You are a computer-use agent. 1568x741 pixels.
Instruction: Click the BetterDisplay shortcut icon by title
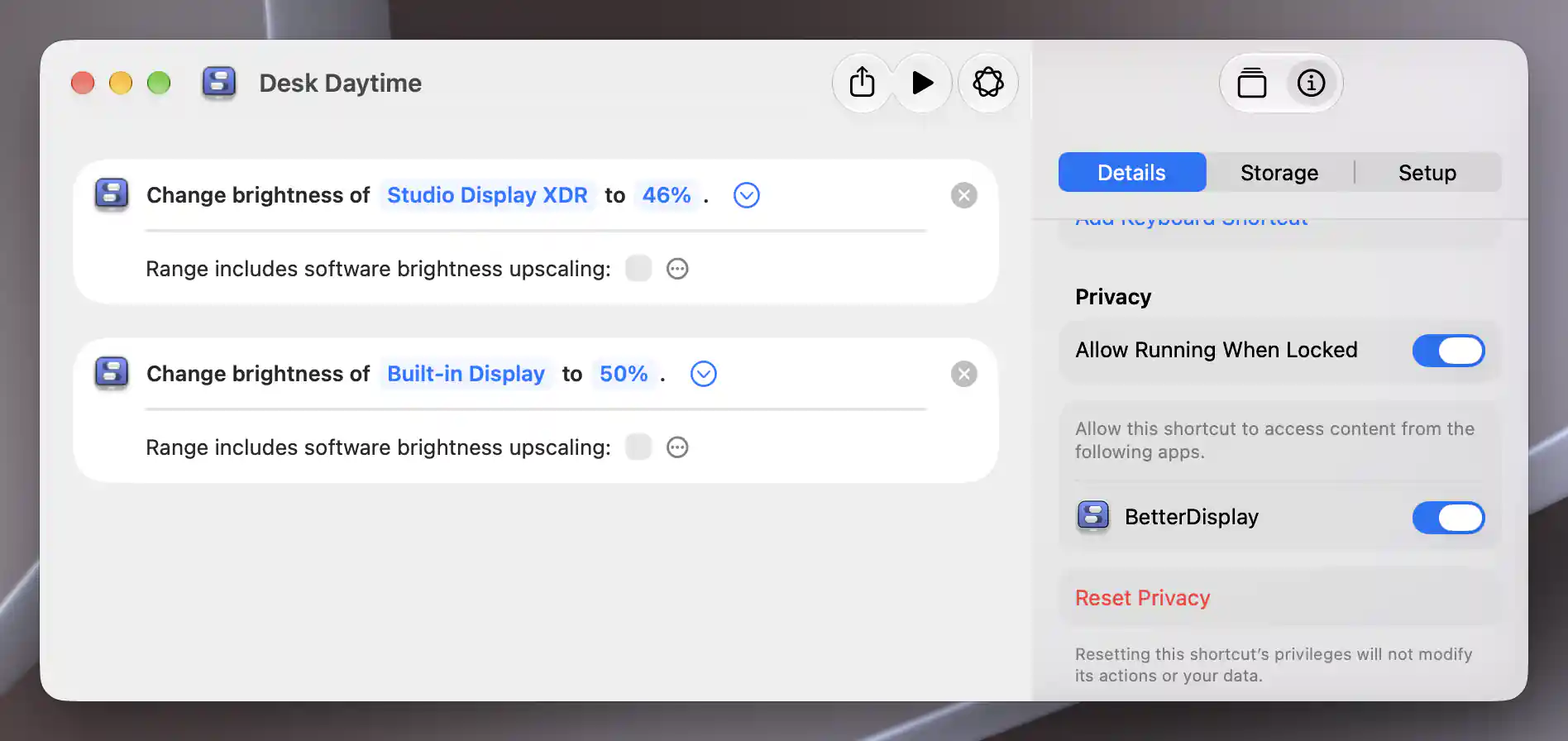point(219,83)
